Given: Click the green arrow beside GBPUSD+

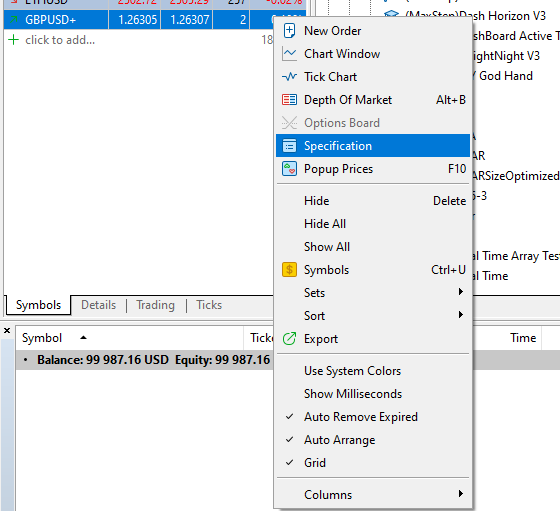Looking at the screenshot, I should [x=13, y=20].
